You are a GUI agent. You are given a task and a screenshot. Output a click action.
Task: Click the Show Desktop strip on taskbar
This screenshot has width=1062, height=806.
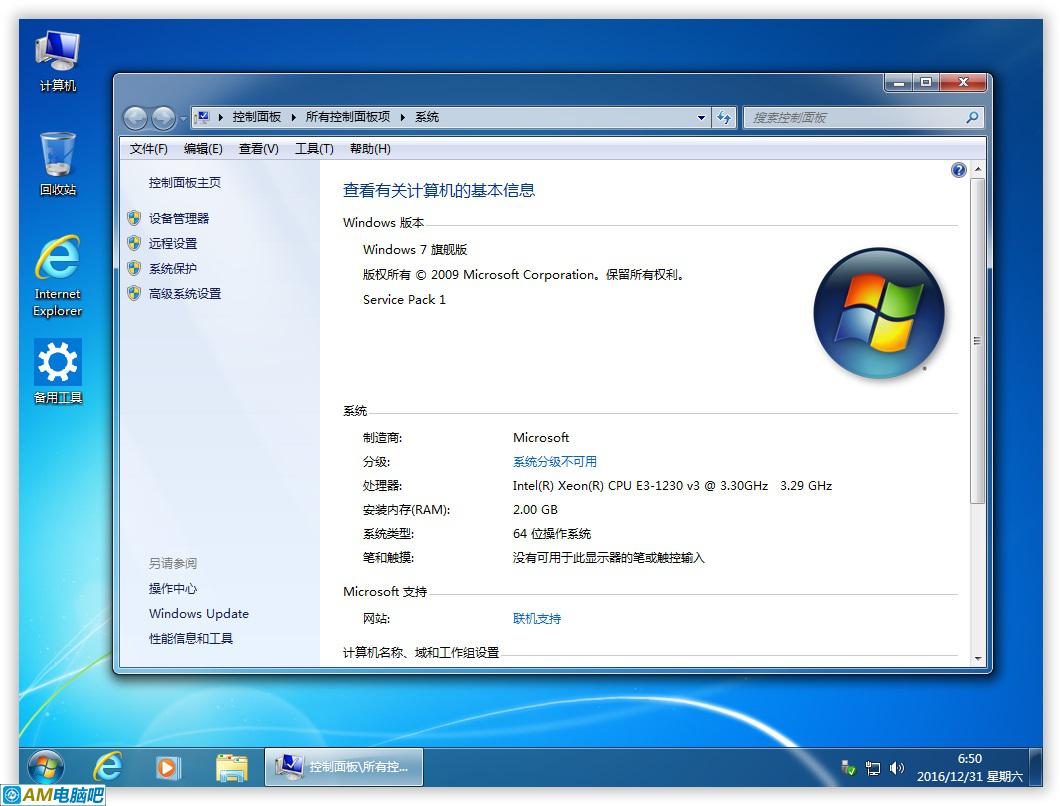click(x=1036, y=767)
